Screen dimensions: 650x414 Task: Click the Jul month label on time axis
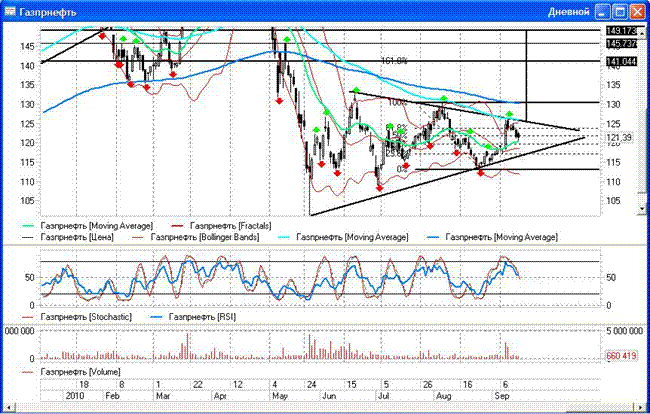coord(384,396)
